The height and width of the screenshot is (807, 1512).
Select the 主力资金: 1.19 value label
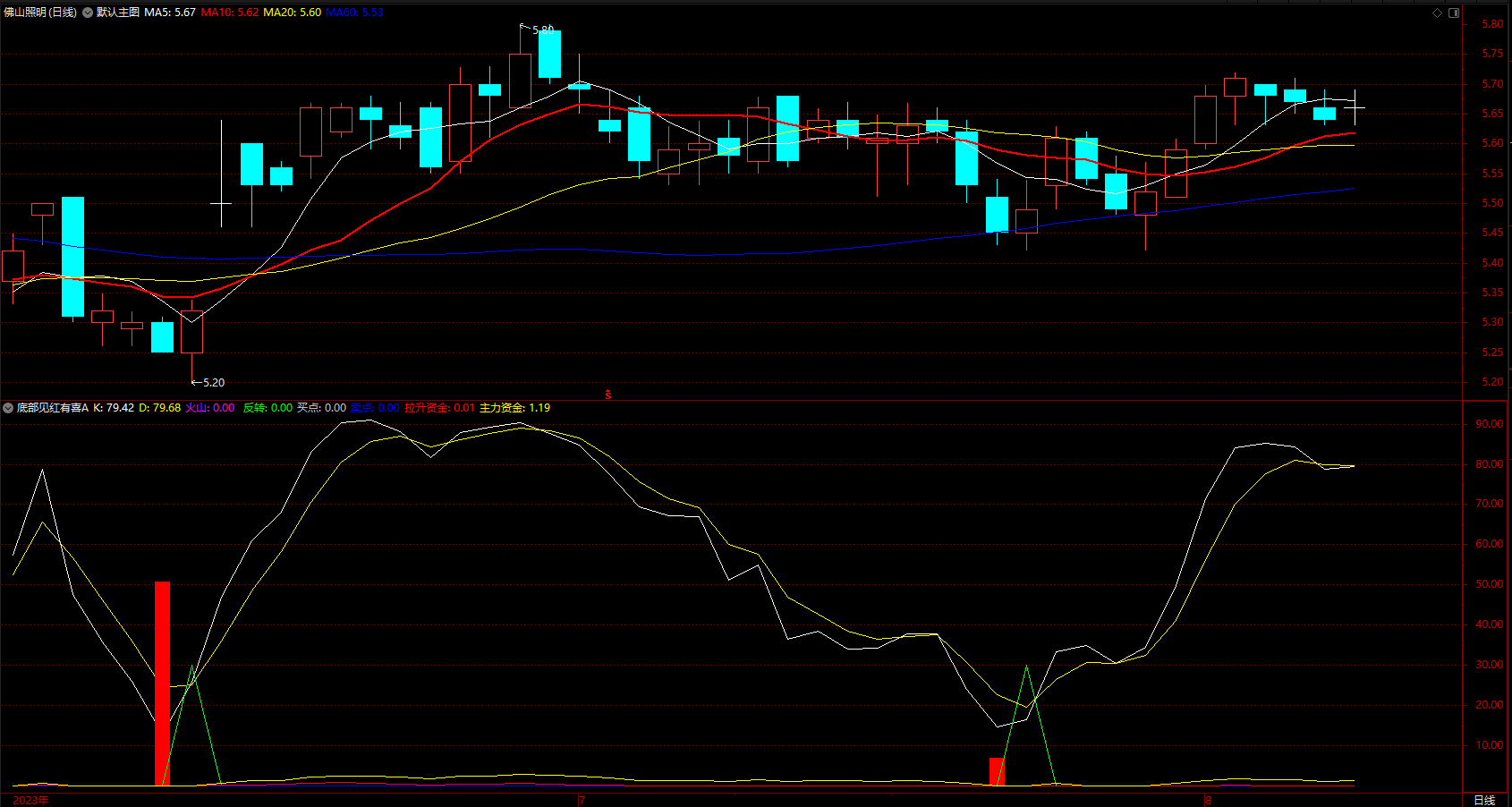[515, 408]
